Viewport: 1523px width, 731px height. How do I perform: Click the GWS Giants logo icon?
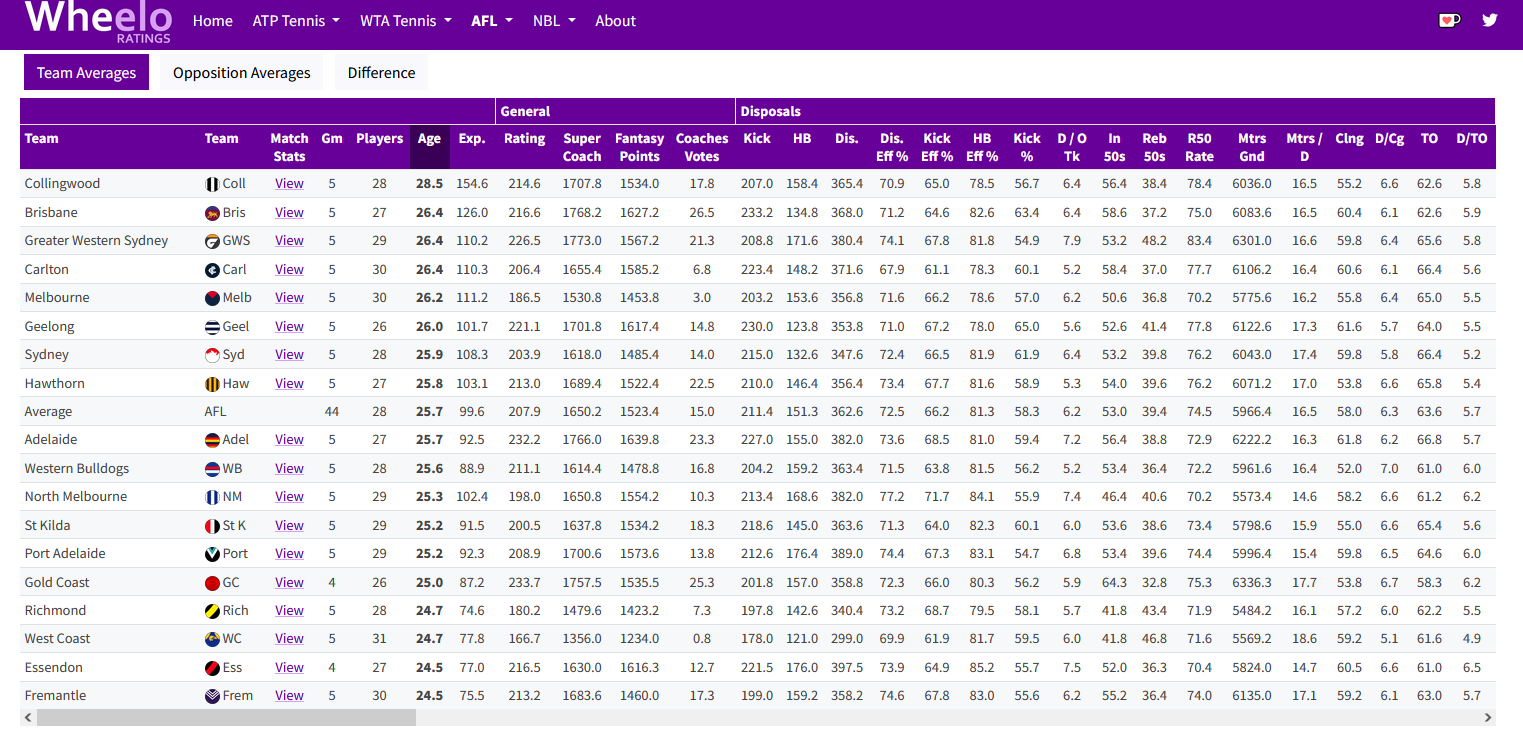pyautogui.click(x=212, y=241)
